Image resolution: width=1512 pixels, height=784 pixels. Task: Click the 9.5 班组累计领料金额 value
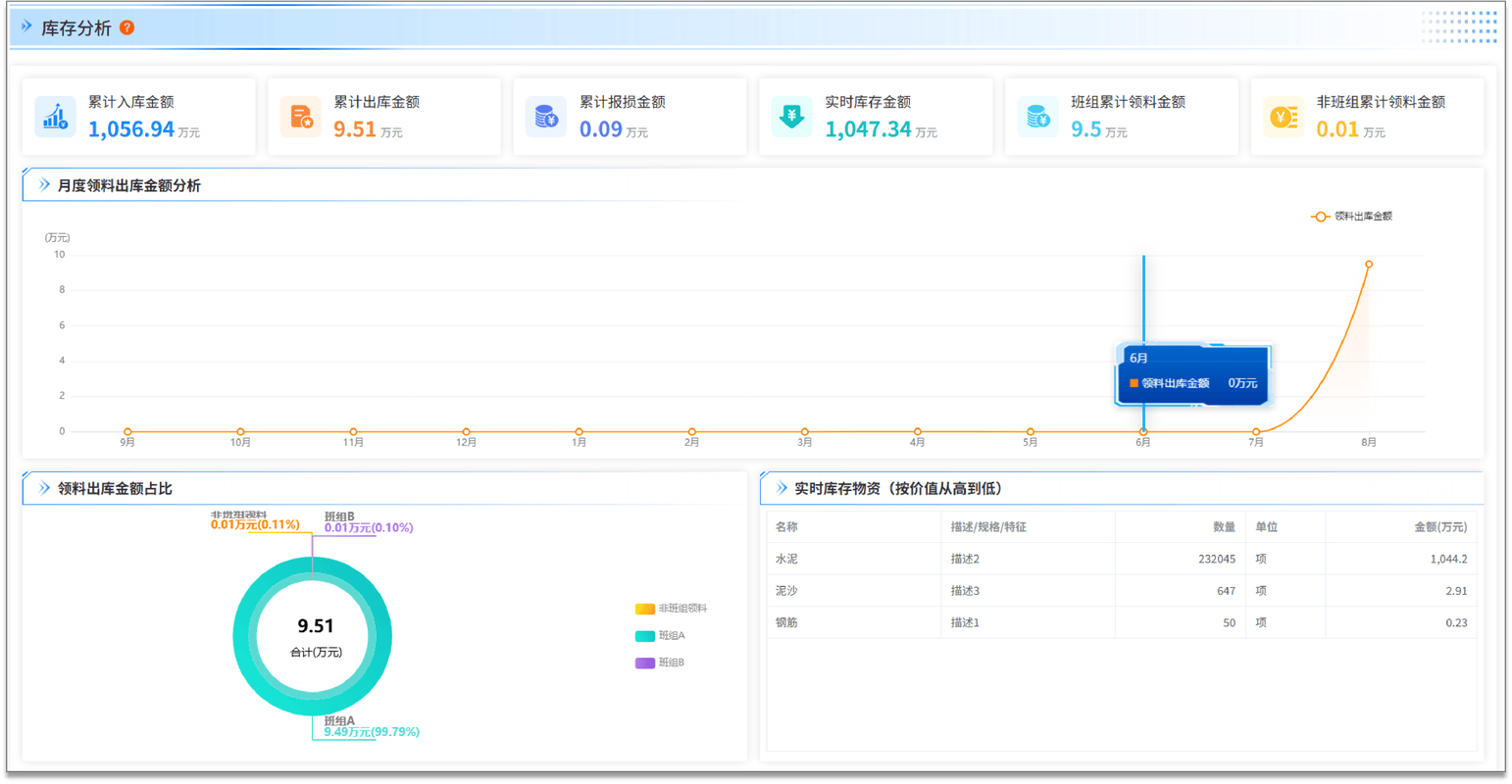[x=1086, y=129]
